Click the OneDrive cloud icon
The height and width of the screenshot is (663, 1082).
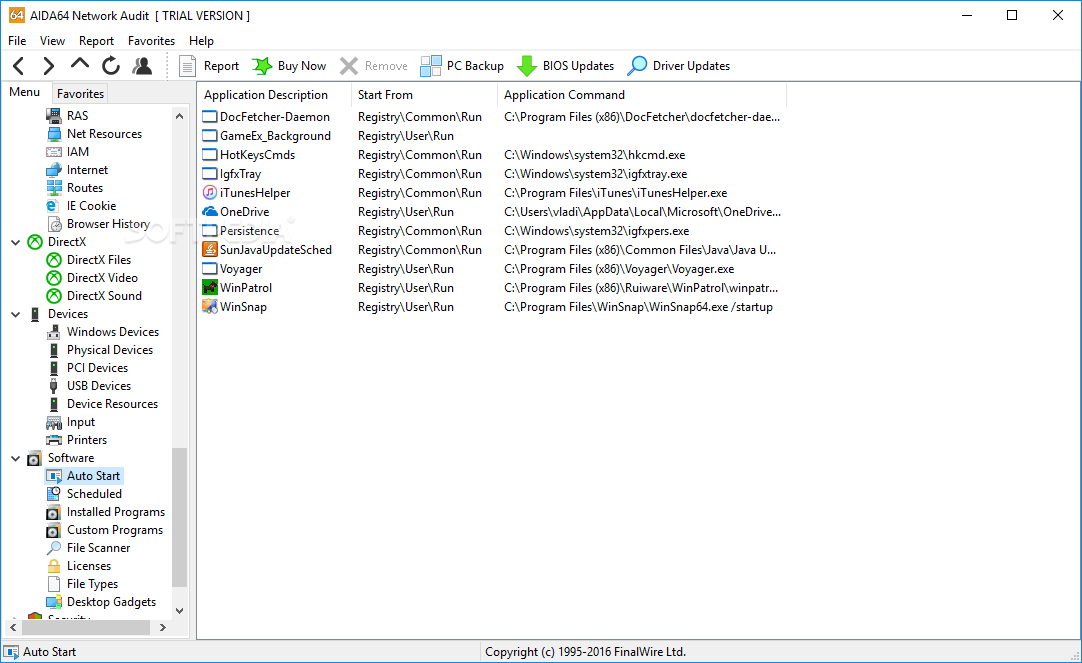210,212
